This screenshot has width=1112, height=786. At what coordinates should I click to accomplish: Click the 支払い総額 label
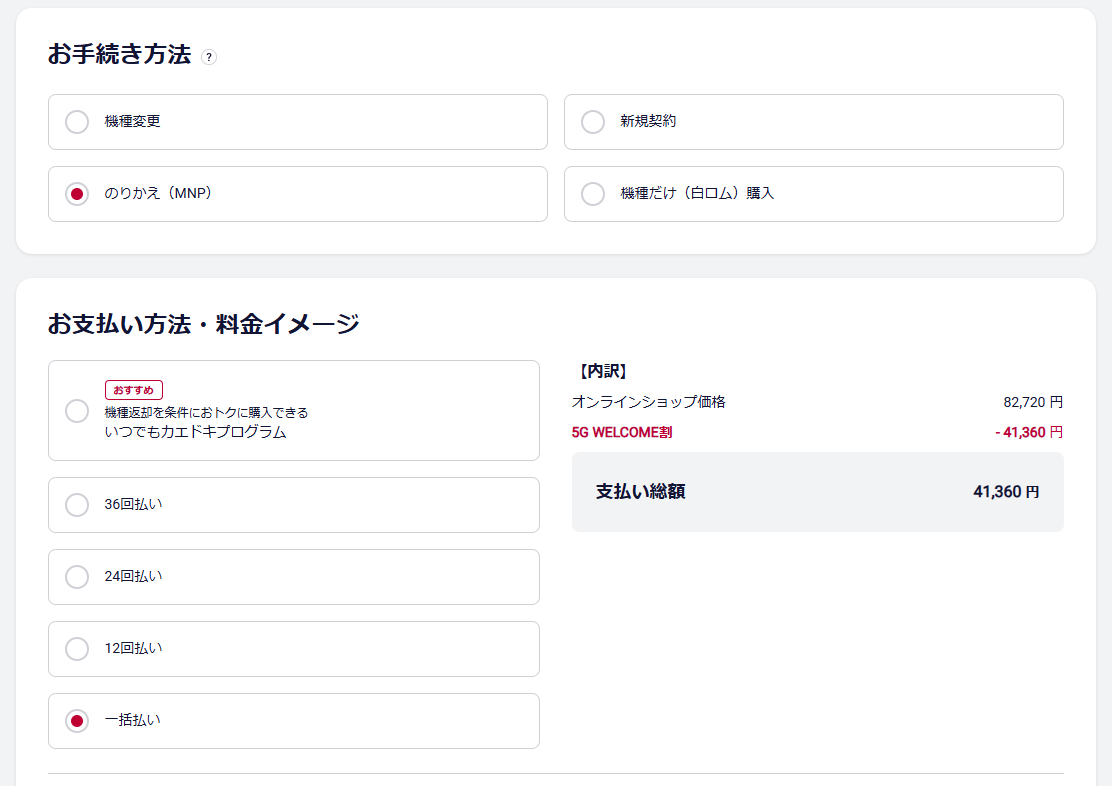(x=640, y=492)
